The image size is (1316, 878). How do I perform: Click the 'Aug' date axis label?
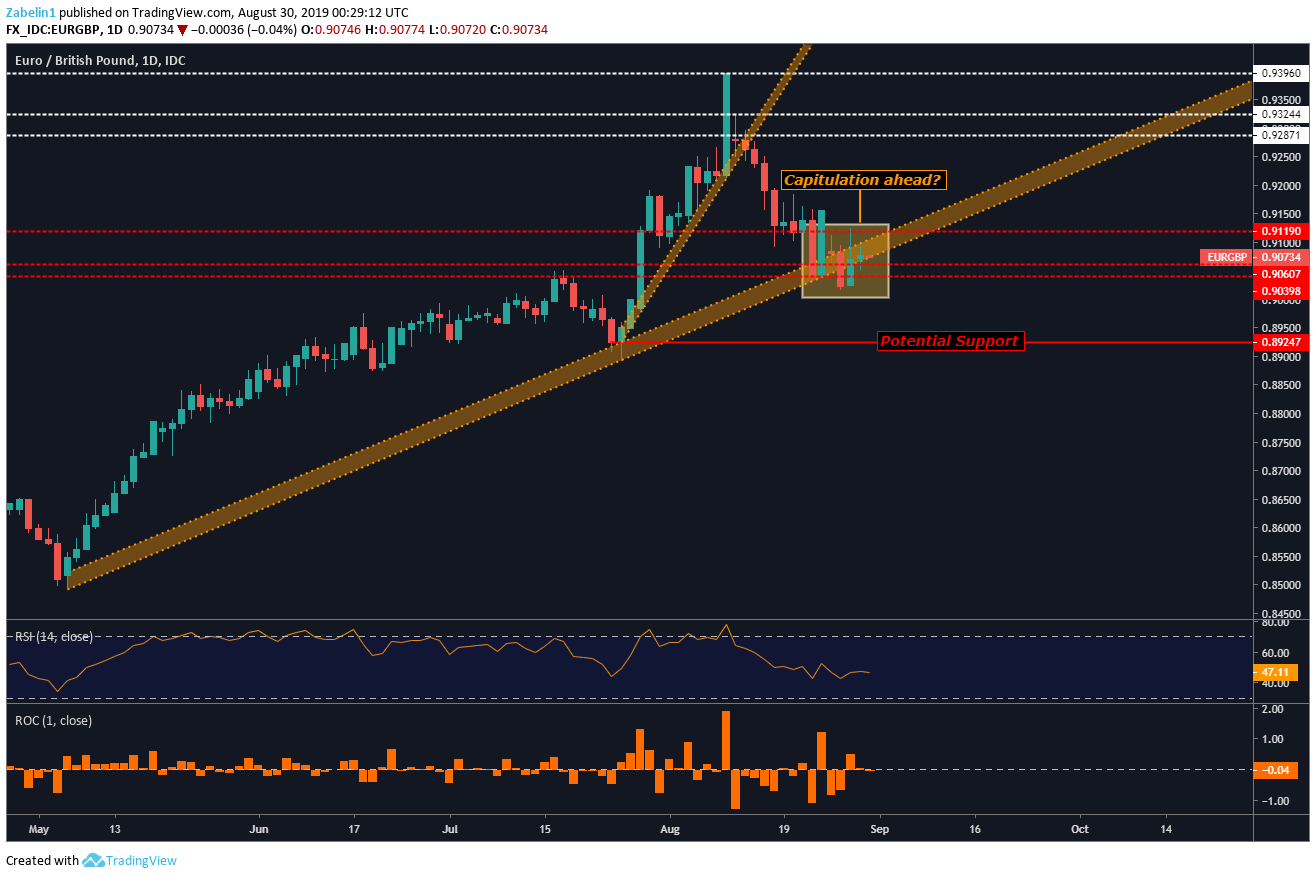click(x=671, y=829)
